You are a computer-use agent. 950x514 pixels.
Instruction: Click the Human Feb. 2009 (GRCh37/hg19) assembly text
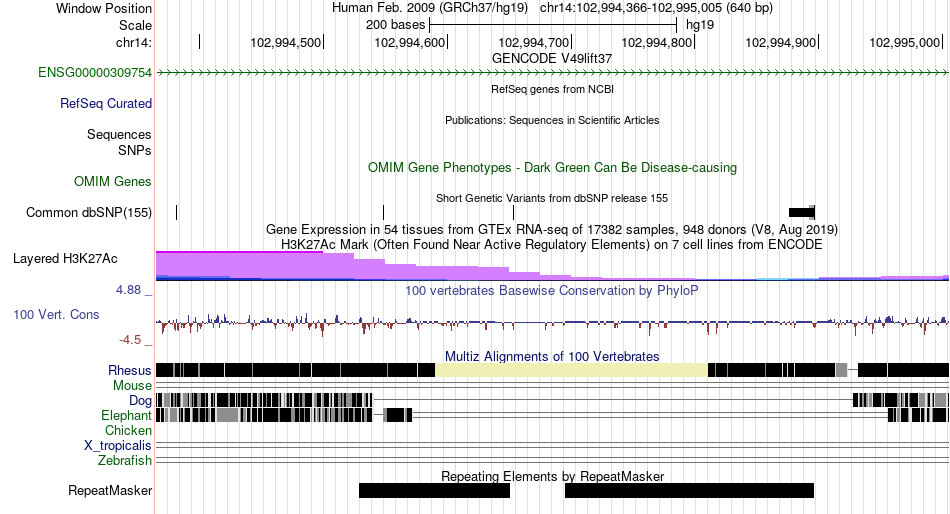430,8
